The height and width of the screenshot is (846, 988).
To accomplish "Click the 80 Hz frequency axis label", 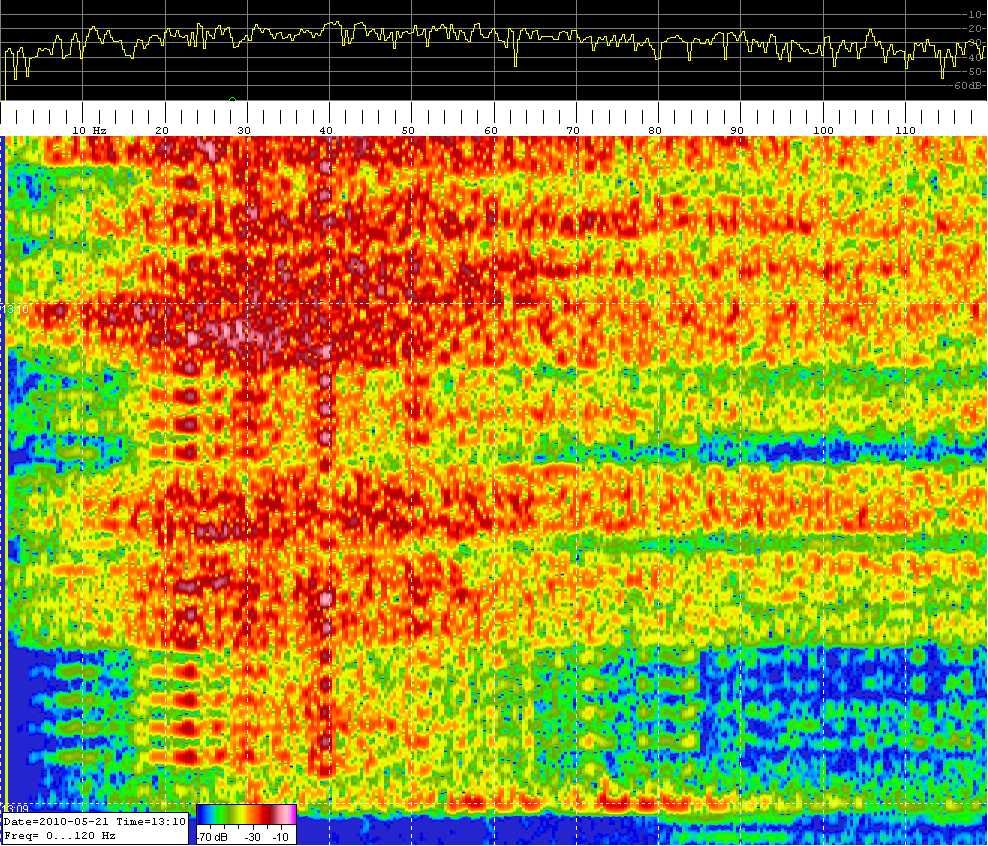I will click(654, 130).
